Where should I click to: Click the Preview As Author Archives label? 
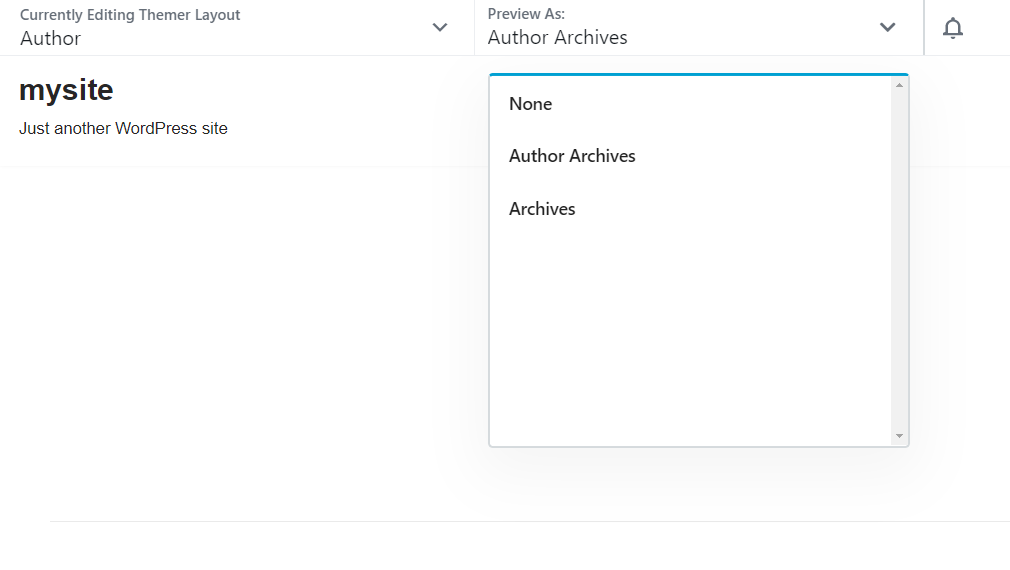[x=557, y=37]
